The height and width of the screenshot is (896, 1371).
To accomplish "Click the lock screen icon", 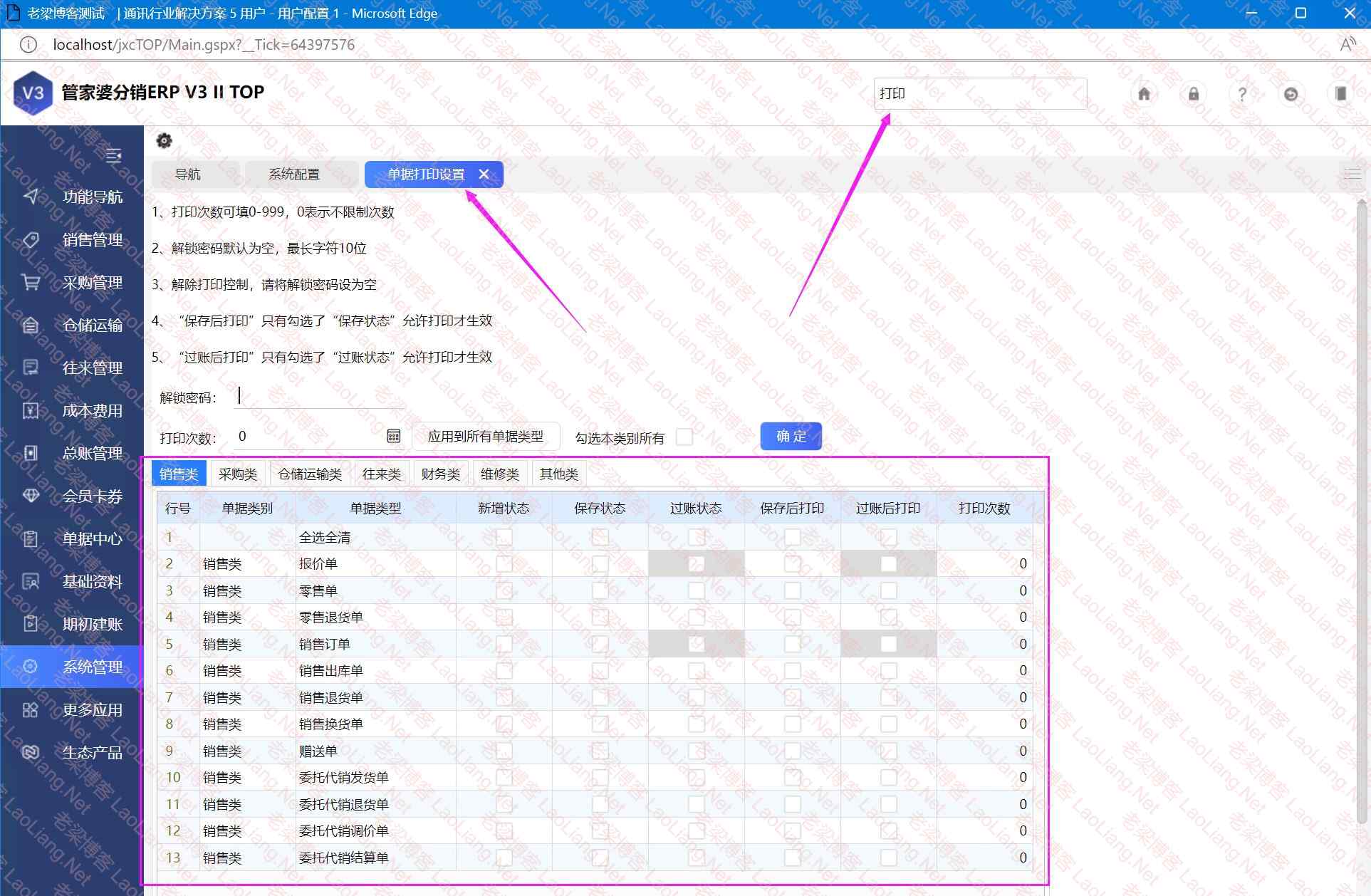I will pyautogui.click(x=1194, y=94).
